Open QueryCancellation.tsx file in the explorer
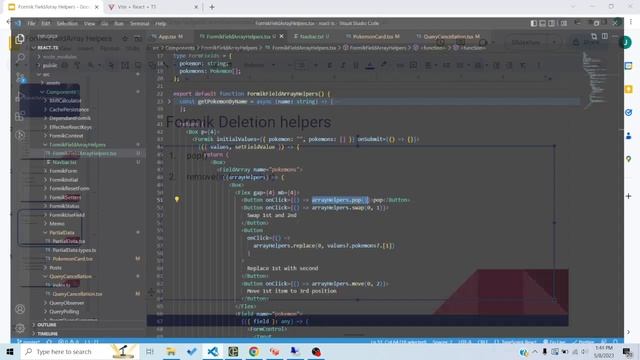This screenshot has height=360, width=640. [77, 294]
